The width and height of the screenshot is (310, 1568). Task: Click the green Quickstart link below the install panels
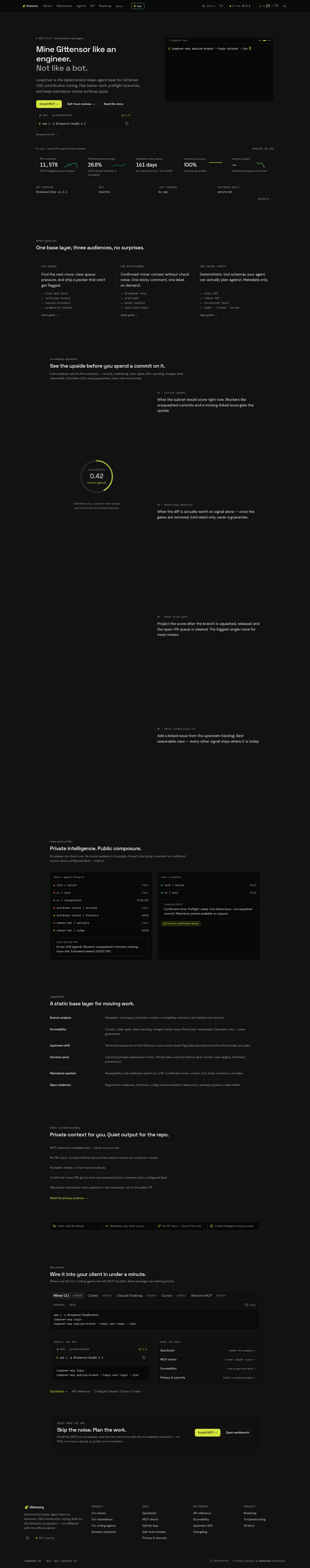coord(59,1392)
